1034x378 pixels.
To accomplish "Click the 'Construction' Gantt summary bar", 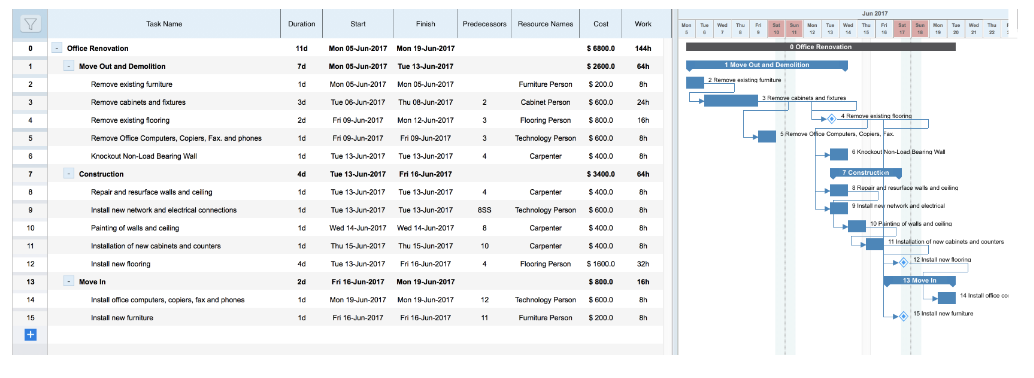I will pos(866,173).
